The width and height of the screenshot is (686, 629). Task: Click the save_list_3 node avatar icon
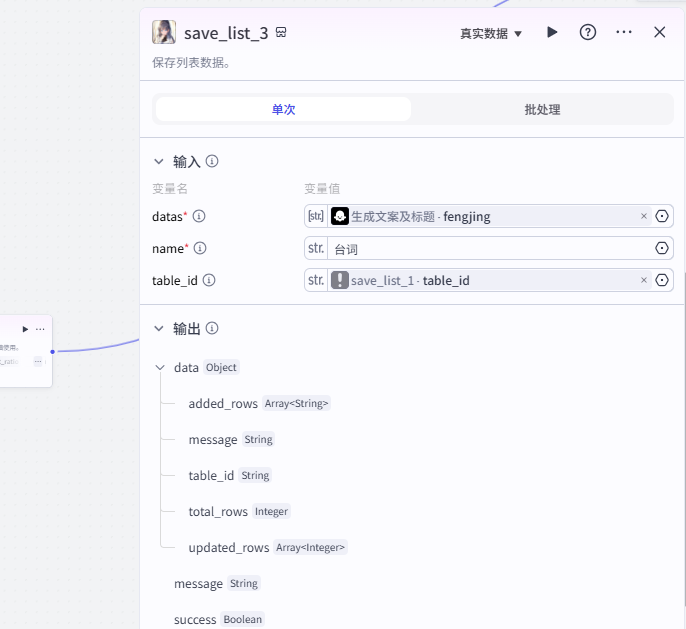tap(164, 32)
